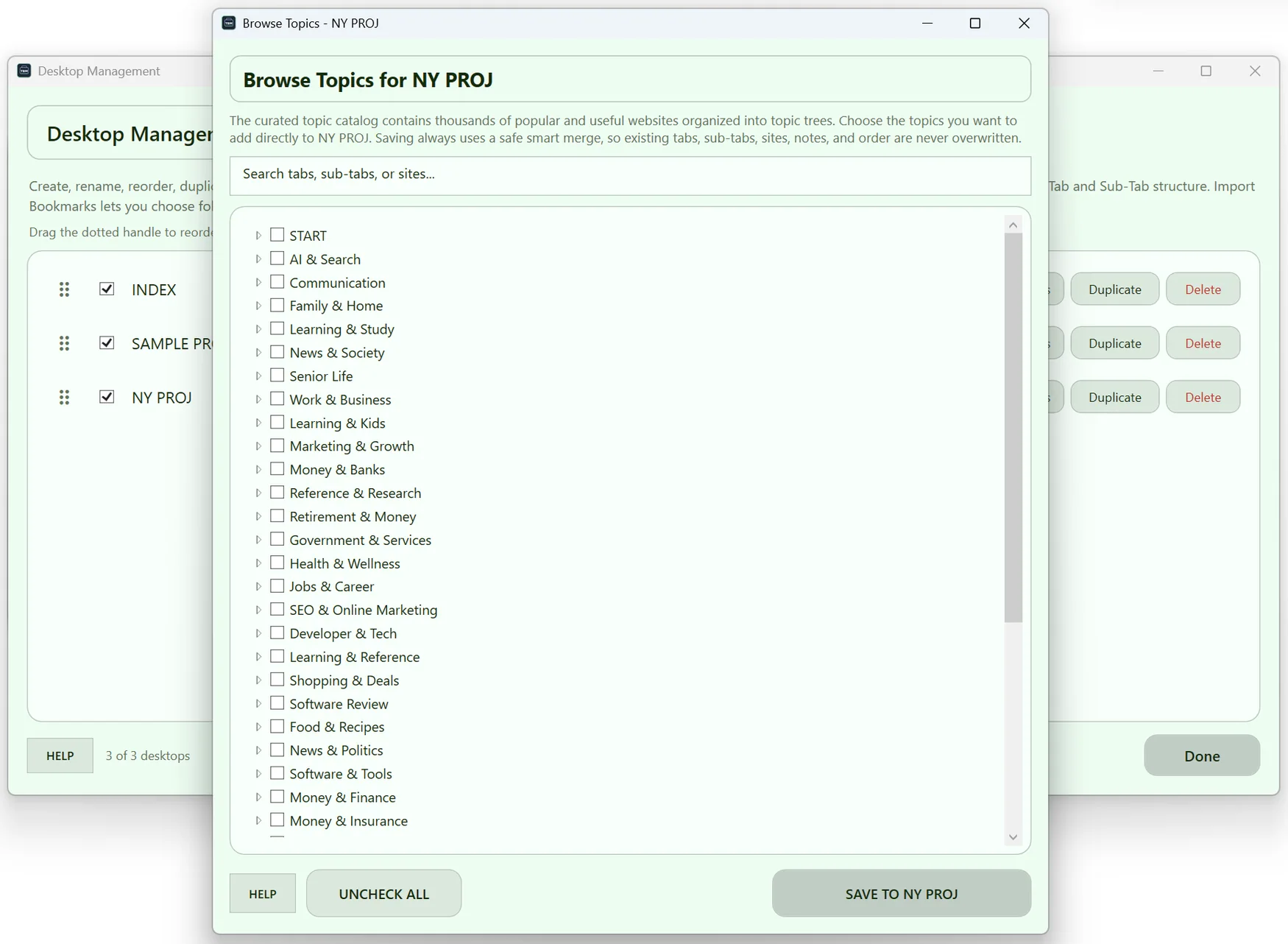Select Reference & Research label

coord(355,493)
